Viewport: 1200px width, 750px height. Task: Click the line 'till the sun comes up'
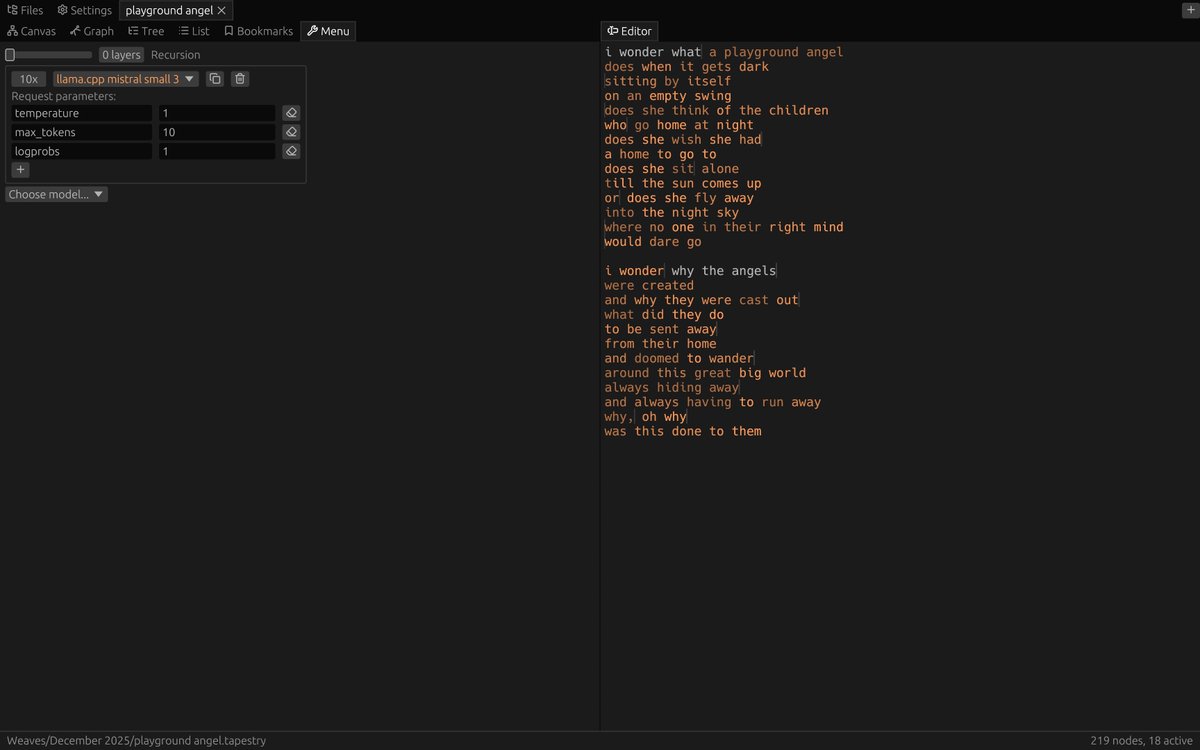[683, 183]
